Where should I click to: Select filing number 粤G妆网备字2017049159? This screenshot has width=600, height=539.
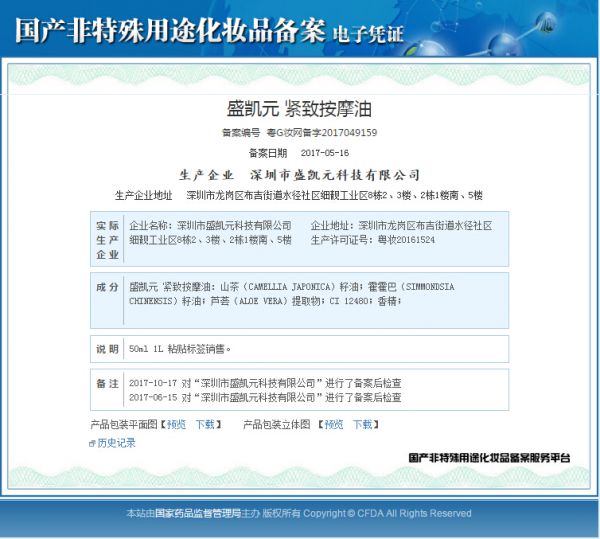tap(322, 133)
